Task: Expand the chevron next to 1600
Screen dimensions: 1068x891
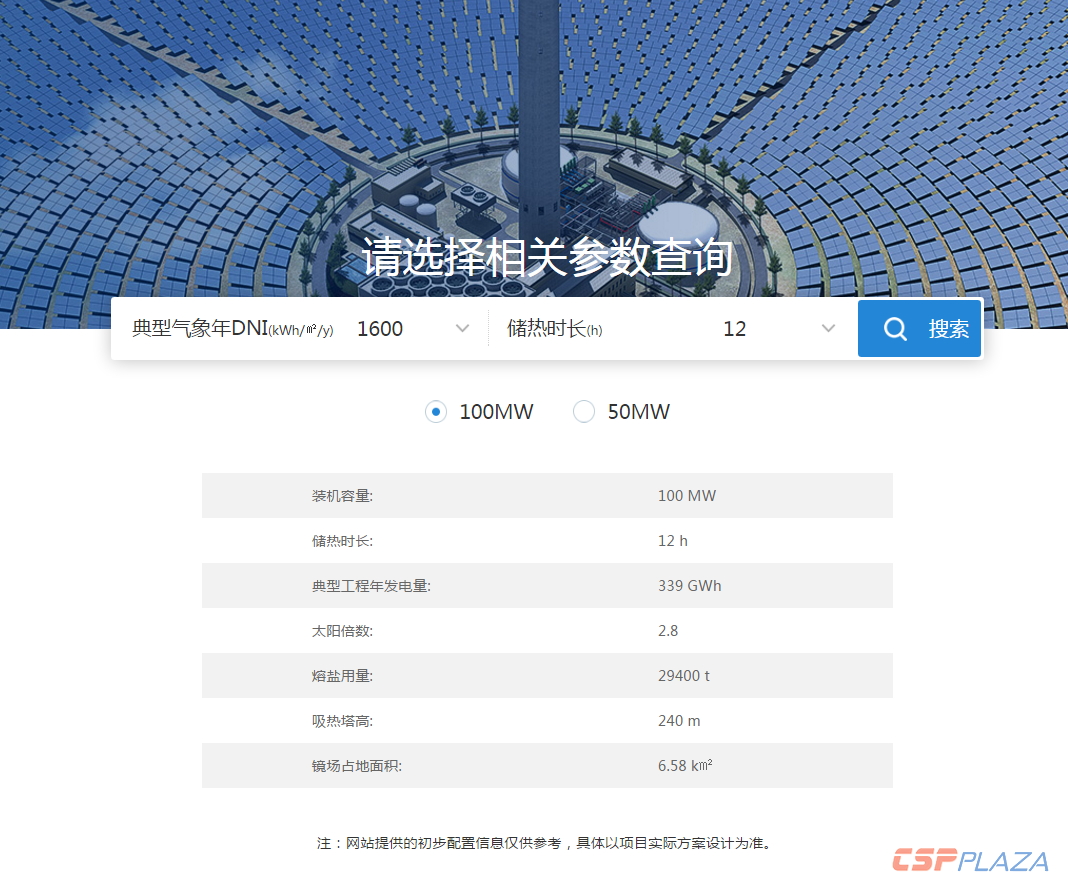Action: point(462,328)
